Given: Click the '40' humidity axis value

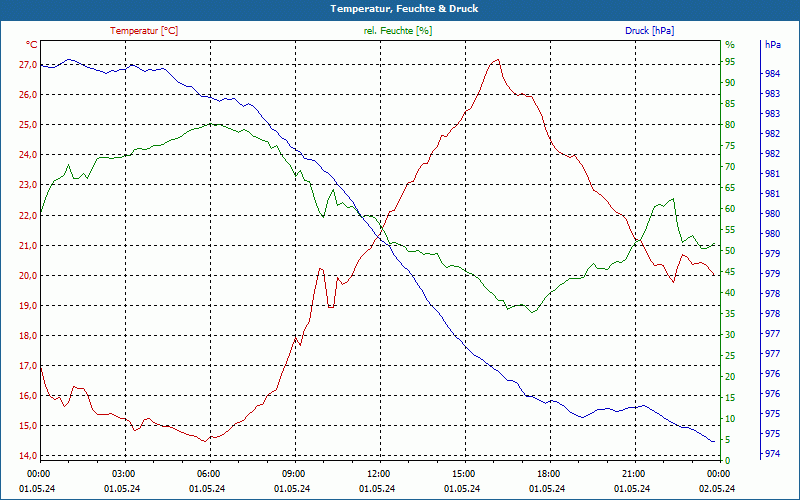Looking at the screenshot, I should [730, 293].
